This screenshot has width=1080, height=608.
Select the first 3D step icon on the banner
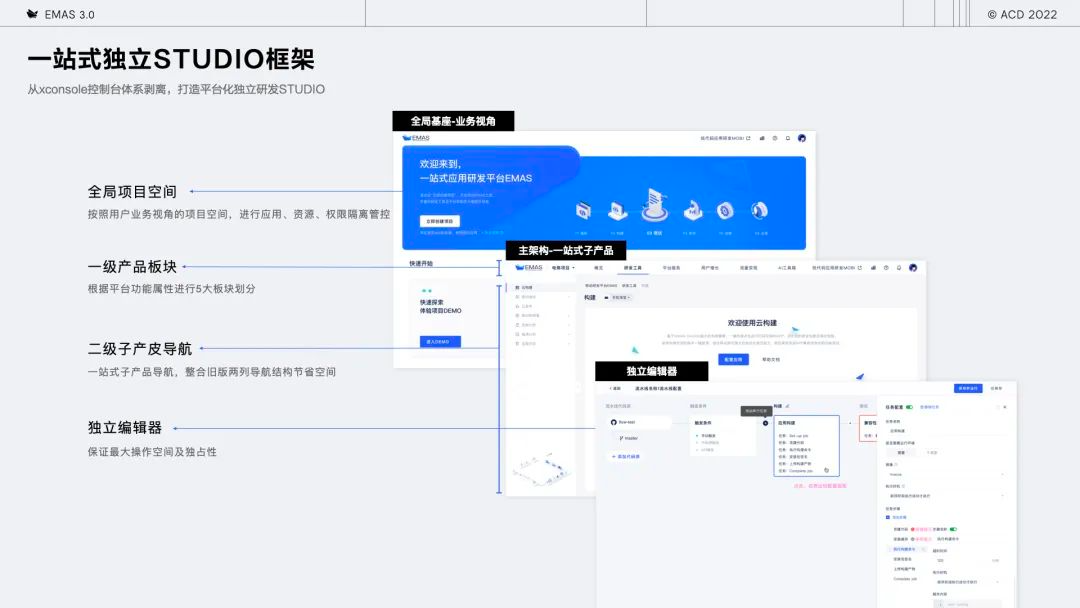coord(583,211)
